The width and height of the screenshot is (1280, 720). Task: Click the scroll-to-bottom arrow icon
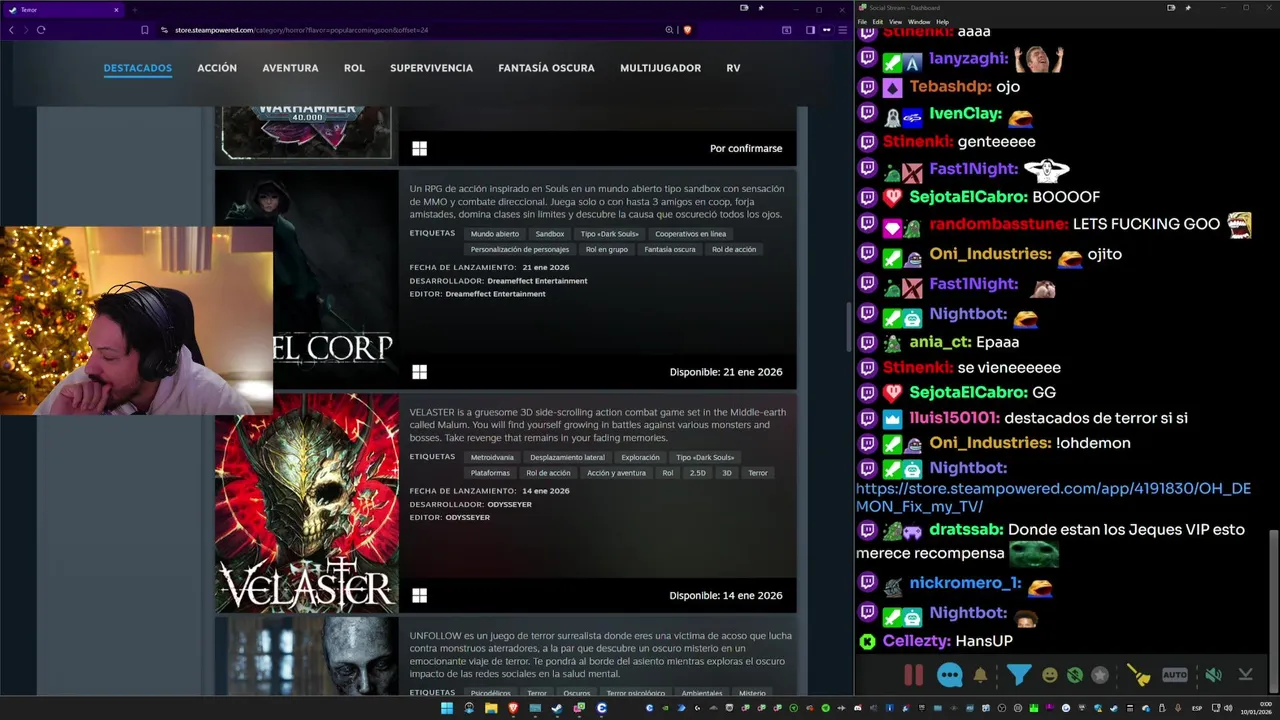tap(1245, 675)
